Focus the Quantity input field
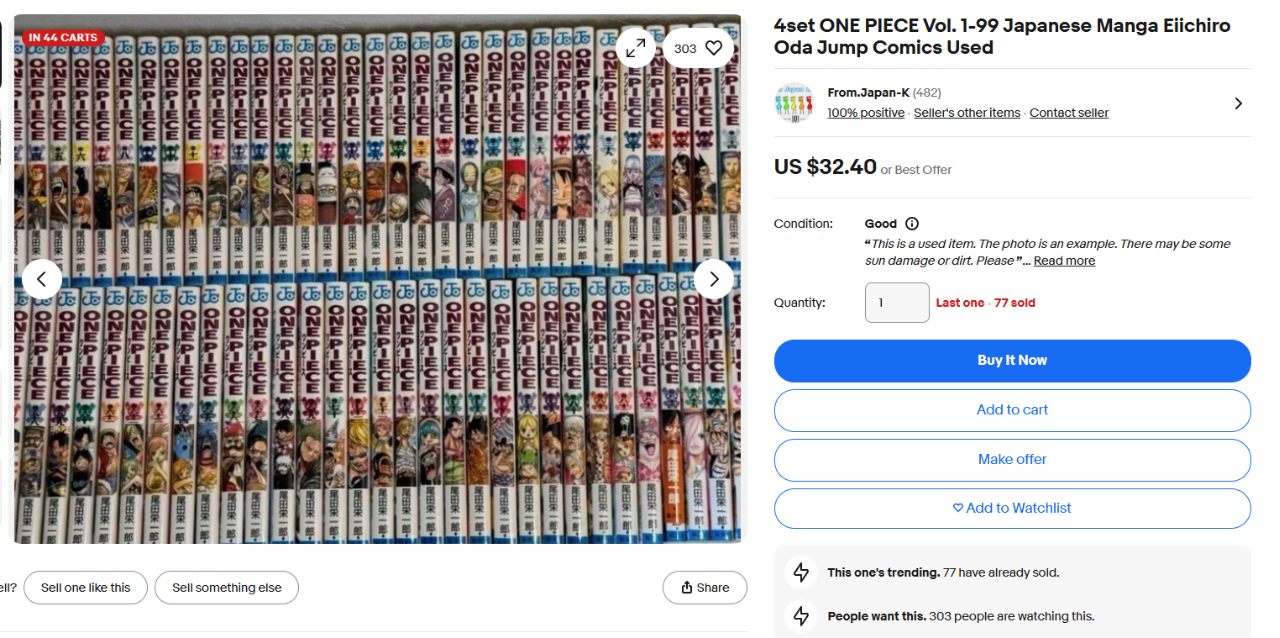Image resolution: width=1280 pixels, height=638 pixels. (x=897, y=303)
